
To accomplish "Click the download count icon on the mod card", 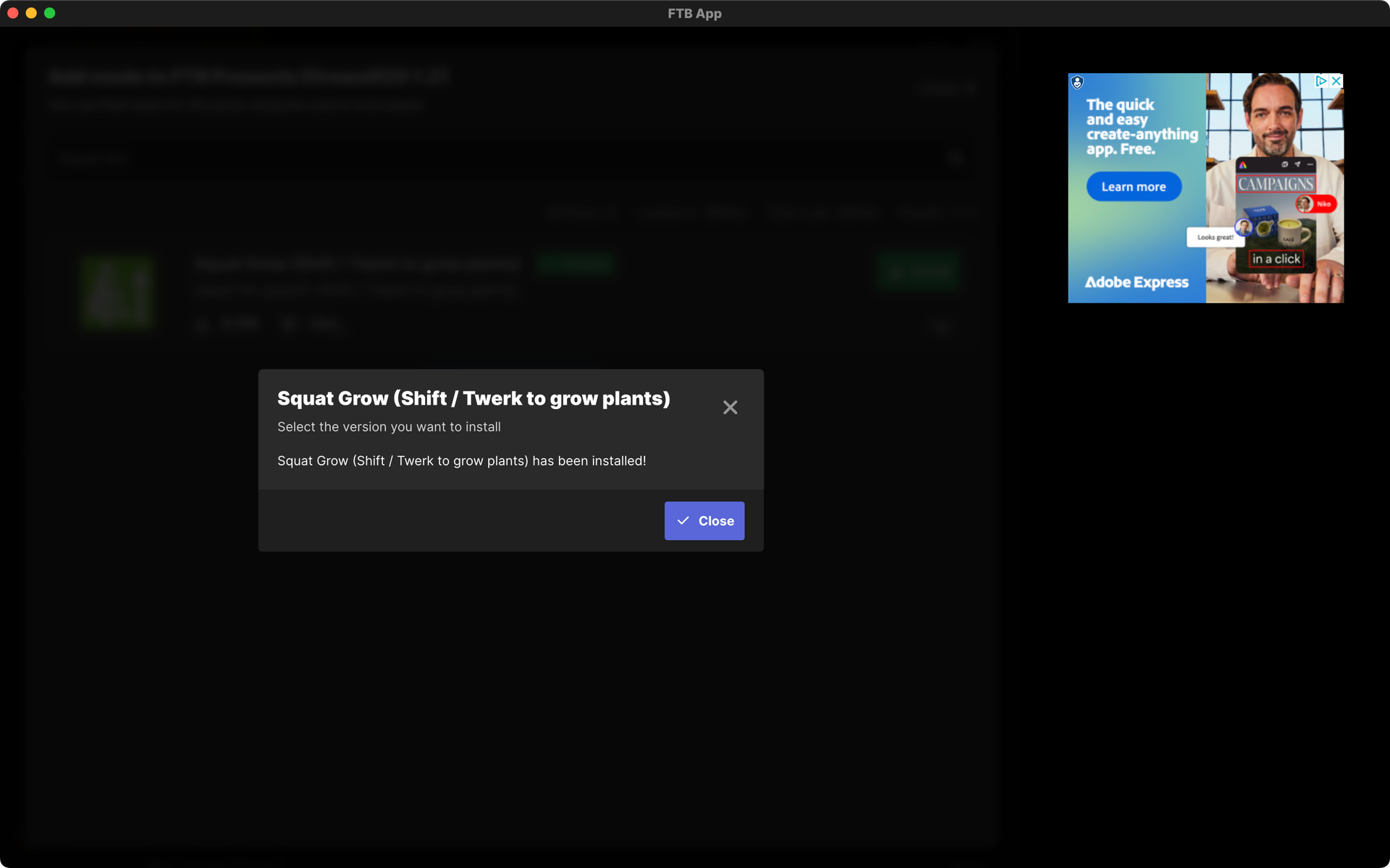I will tap(203, 324).
